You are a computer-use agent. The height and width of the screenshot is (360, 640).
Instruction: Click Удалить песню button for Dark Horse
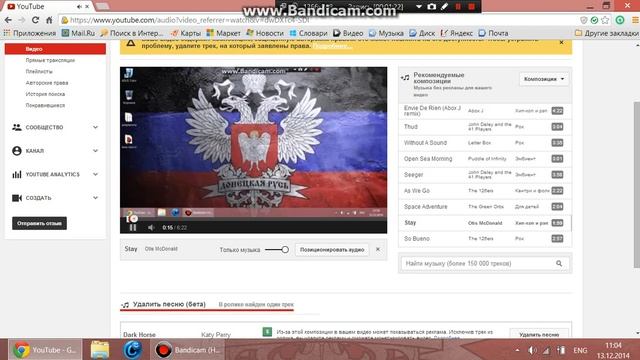[539, 334]
